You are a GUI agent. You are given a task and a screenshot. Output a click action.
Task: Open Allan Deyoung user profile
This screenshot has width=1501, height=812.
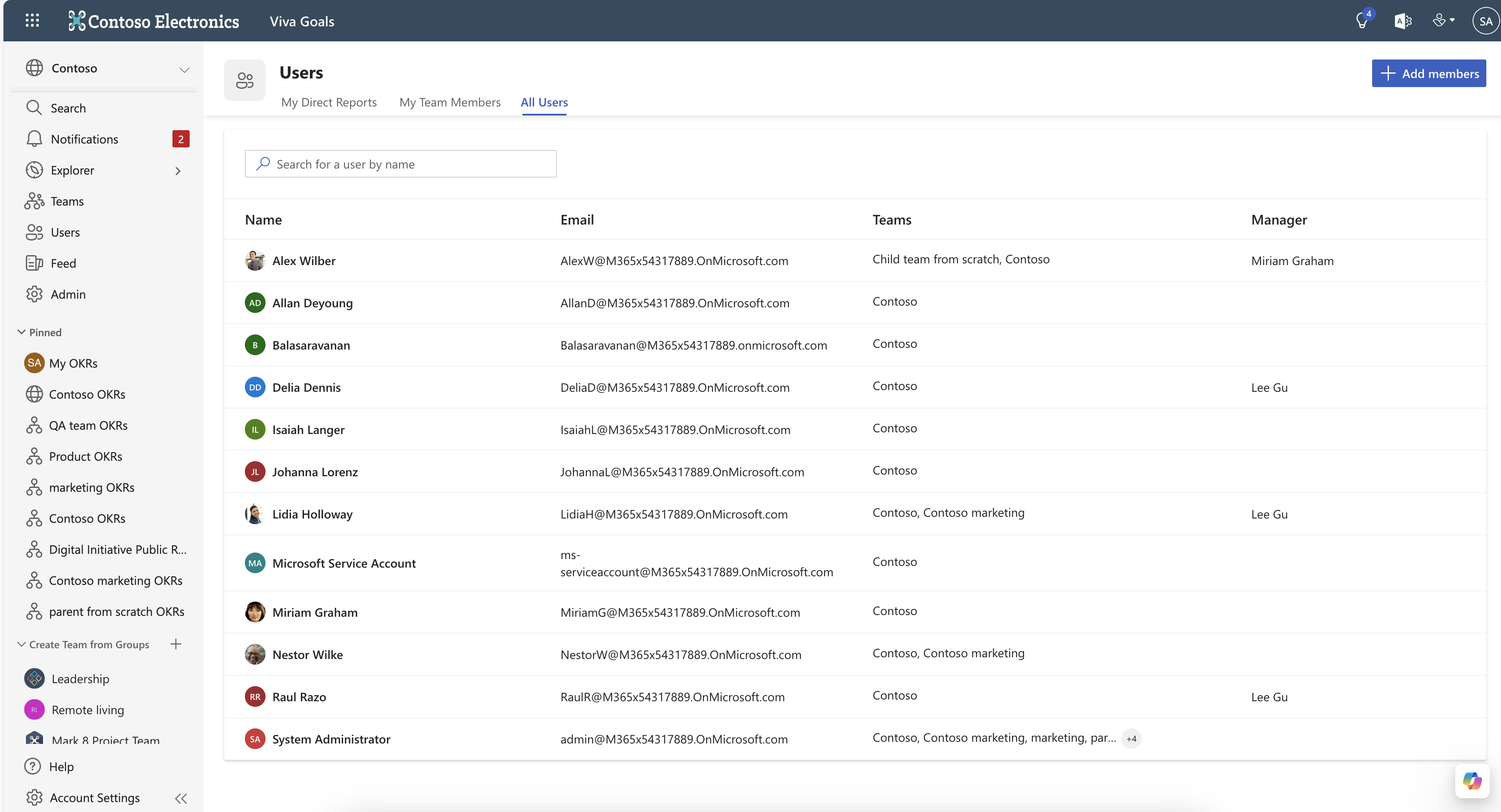click(313, 303)
